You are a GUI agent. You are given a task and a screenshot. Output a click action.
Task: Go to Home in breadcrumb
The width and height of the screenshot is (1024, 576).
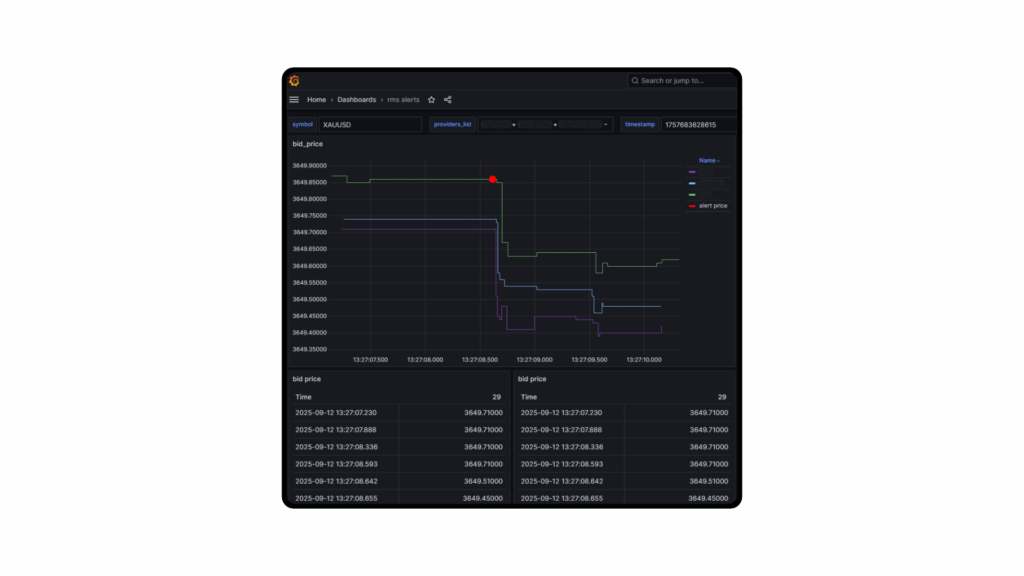(316, 100)
